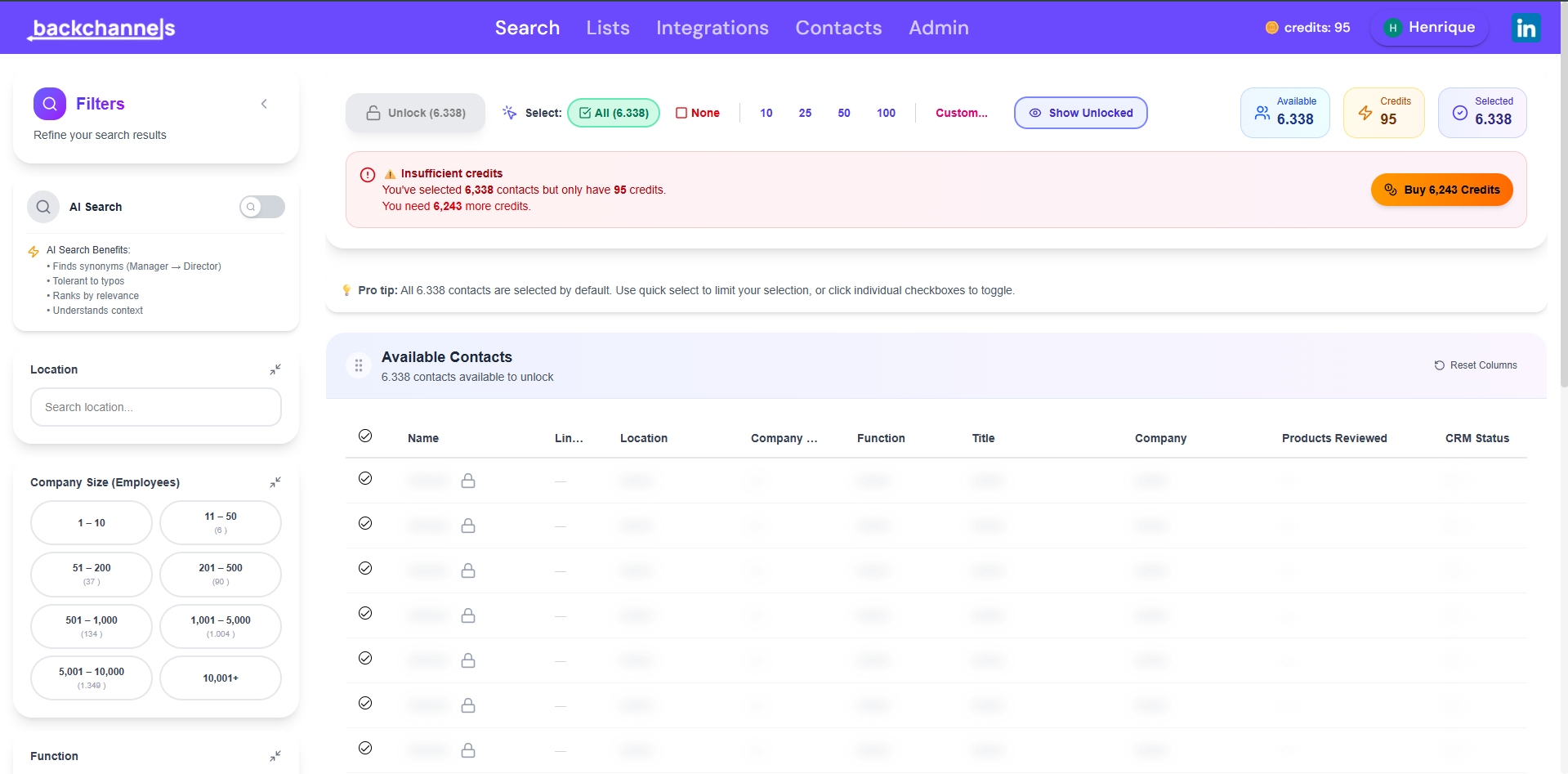Screen dimensions: 1568x774
Task: Uncheck the first contact row checkbox
Action: (x=365, y=478)
